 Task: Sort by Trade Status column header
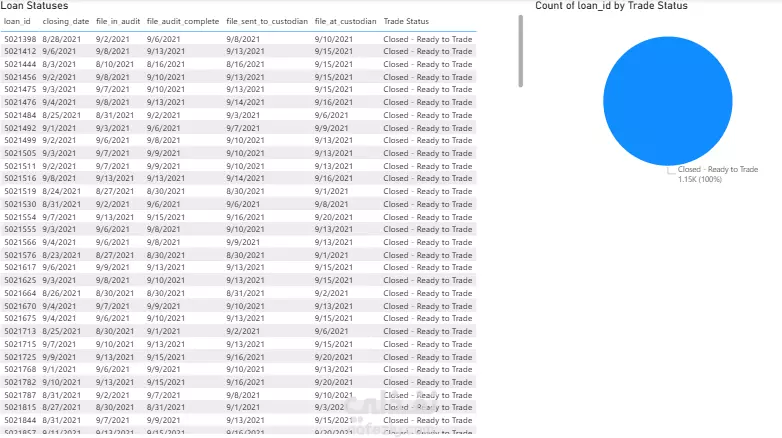406,21
